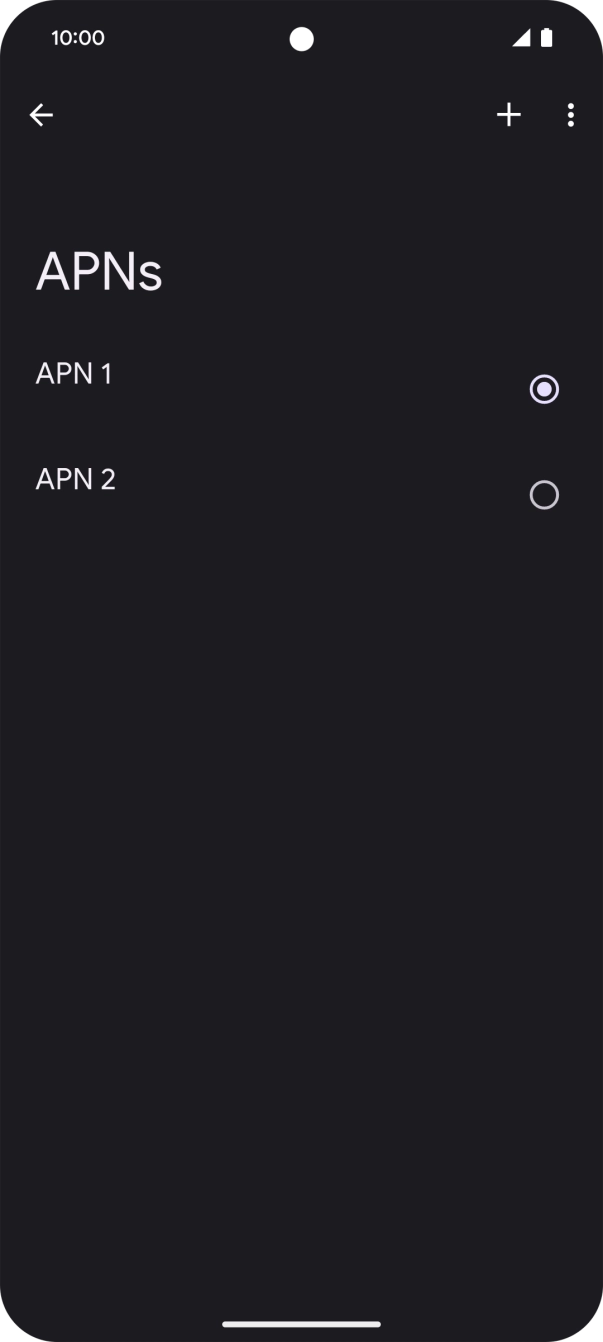Viewport: 603px width, 1342px height.
Task: Expand the overflow menu for APN actions
Action: coord(570,114)
